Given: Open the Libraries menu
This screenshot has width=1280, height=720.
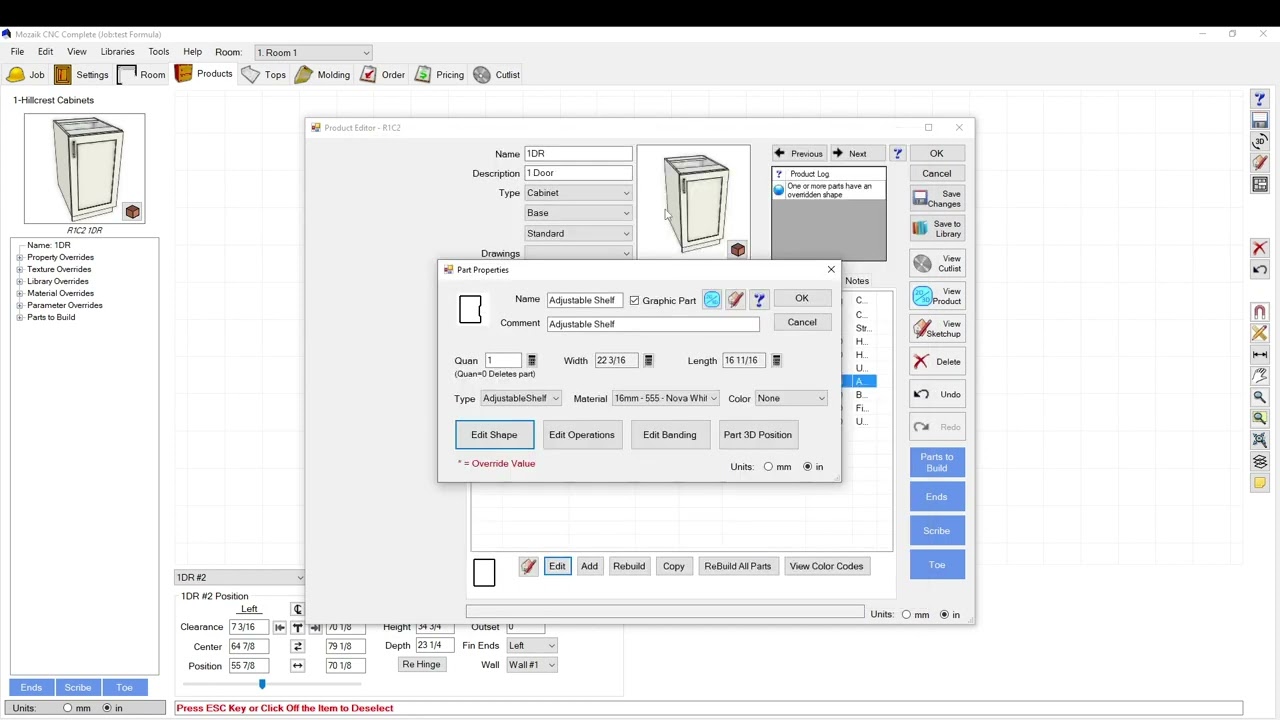Looking at the screenshot, I should 117,52.
